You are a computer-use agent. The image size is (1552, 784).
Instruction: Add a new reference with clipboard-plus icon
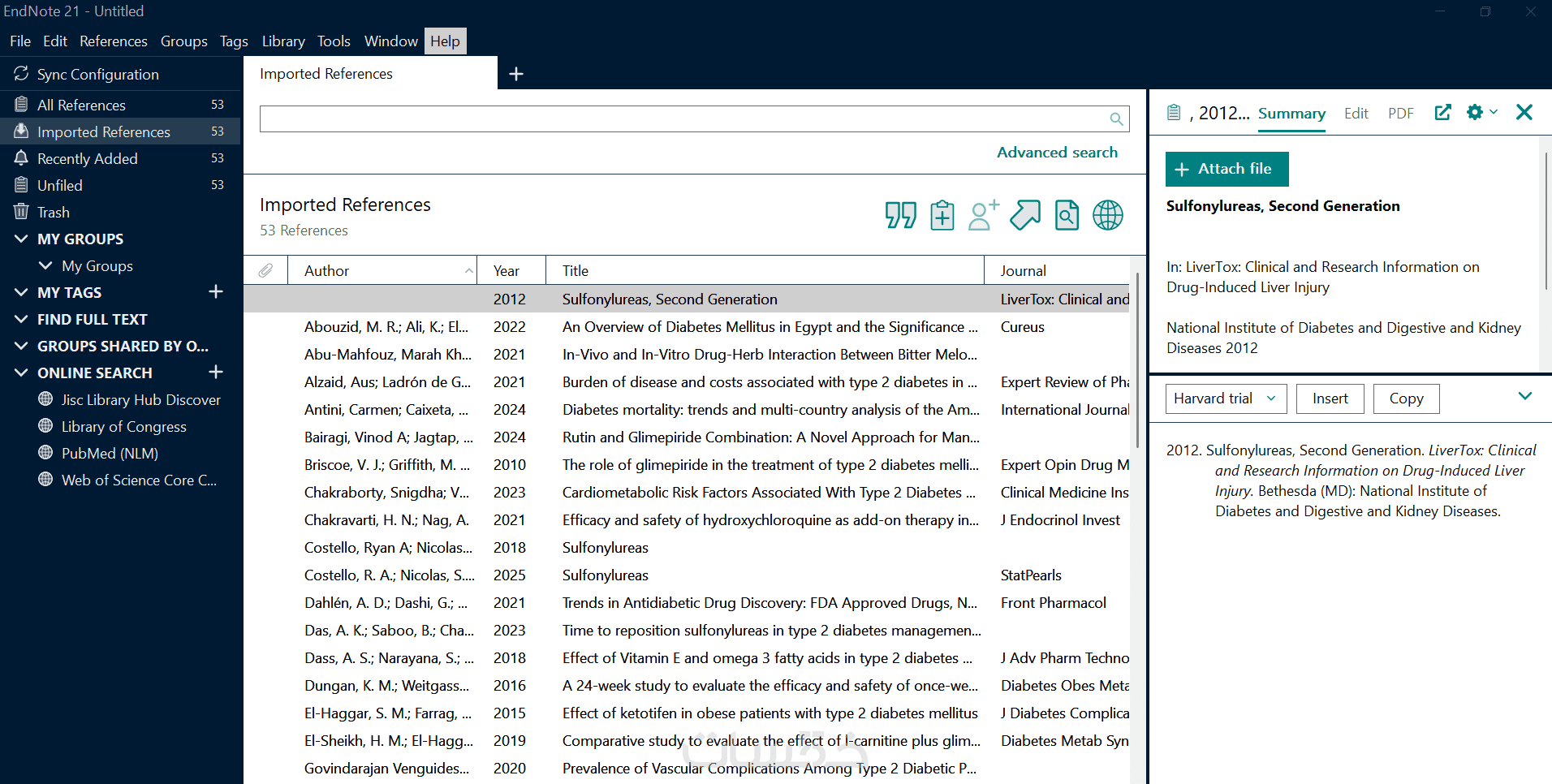pos(942,215)
